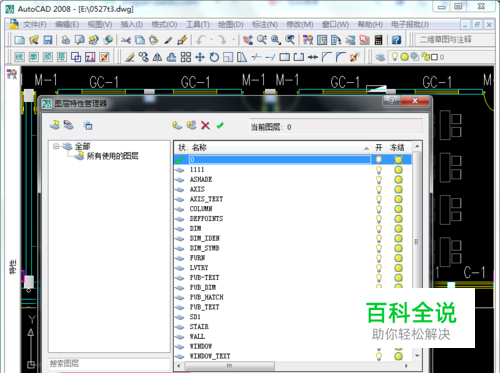Select the Fillet tool icon
The image size is (500, 373).
click(341, 57)
